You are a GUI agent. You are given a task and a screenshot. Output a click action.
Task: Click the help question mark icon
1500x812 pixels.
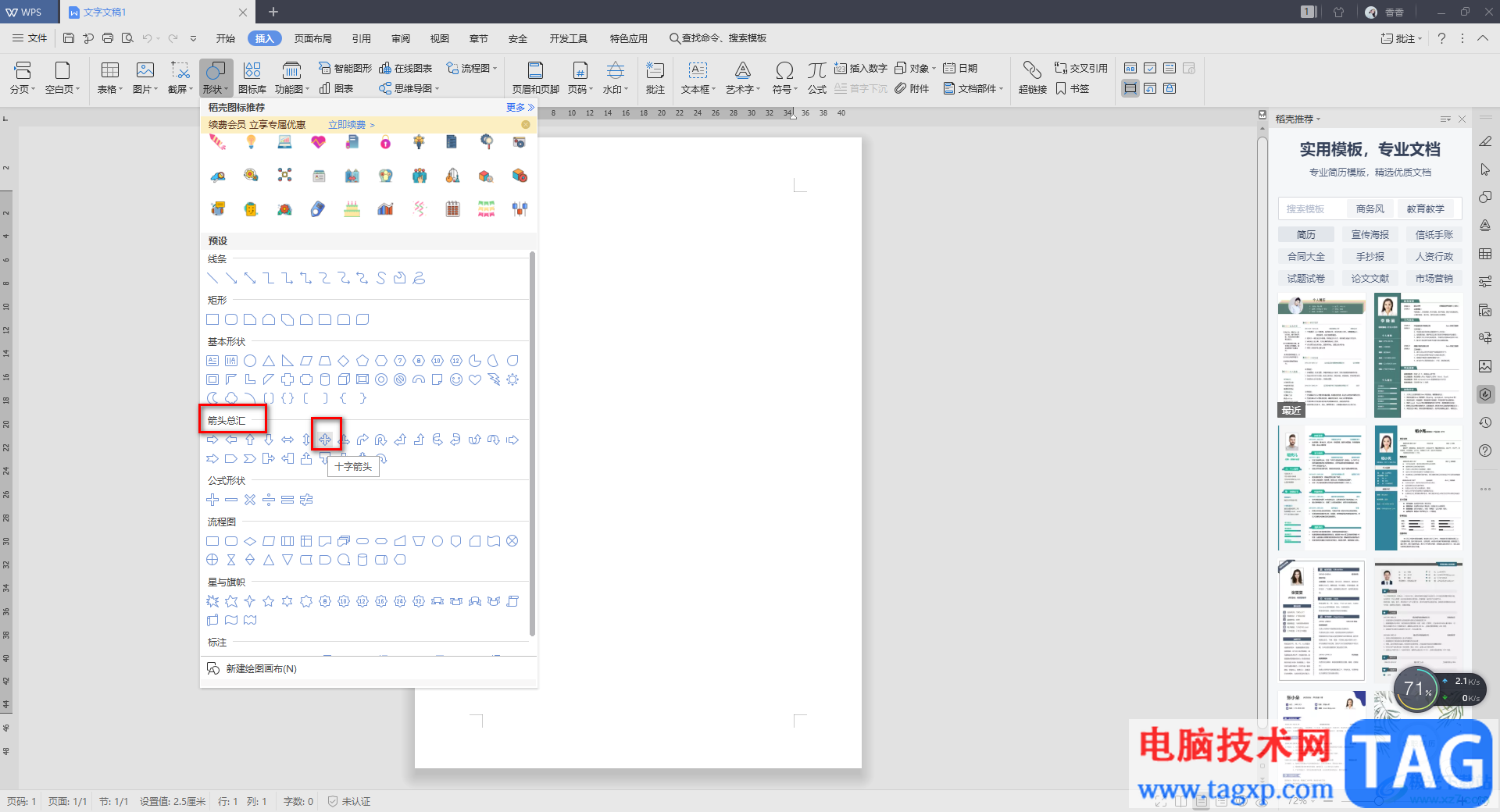(x=1441, y=38)
